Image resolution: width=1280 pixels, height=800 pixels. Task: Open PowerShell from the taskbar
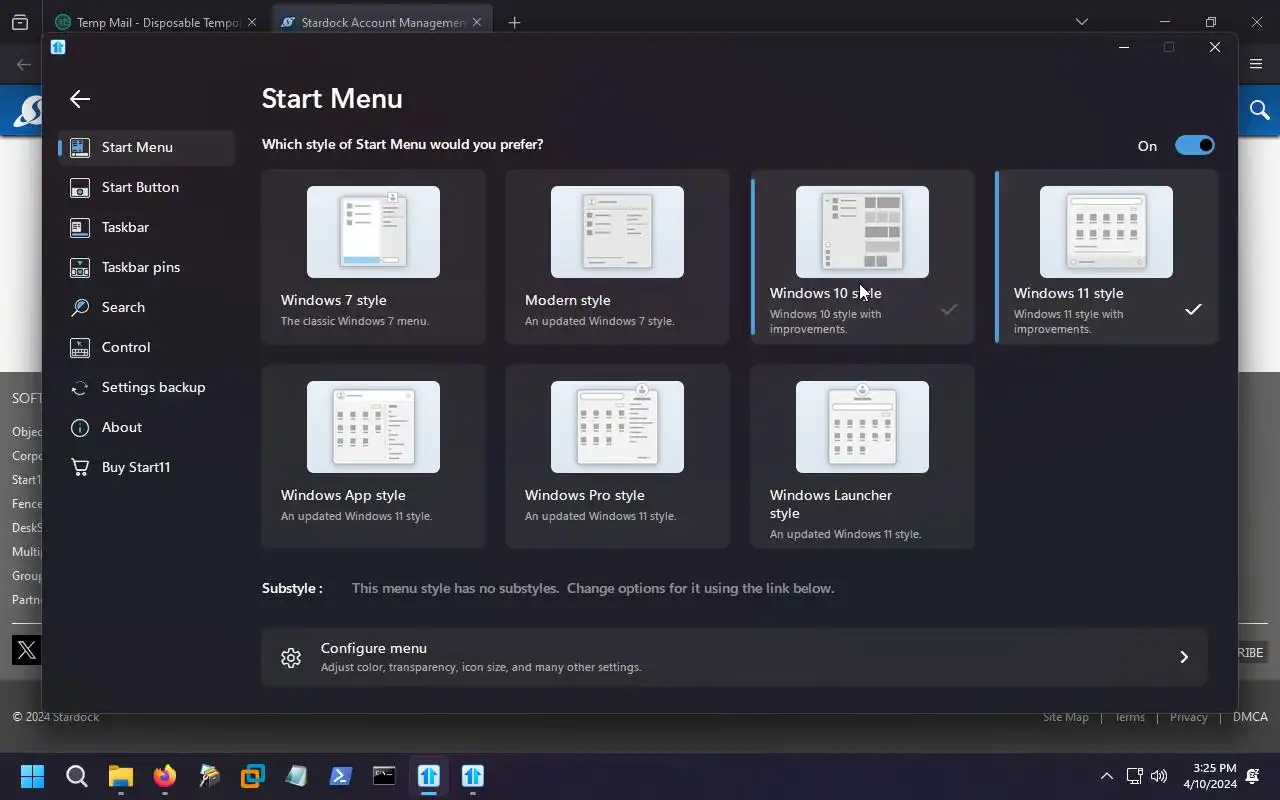(x=340, y=776)
